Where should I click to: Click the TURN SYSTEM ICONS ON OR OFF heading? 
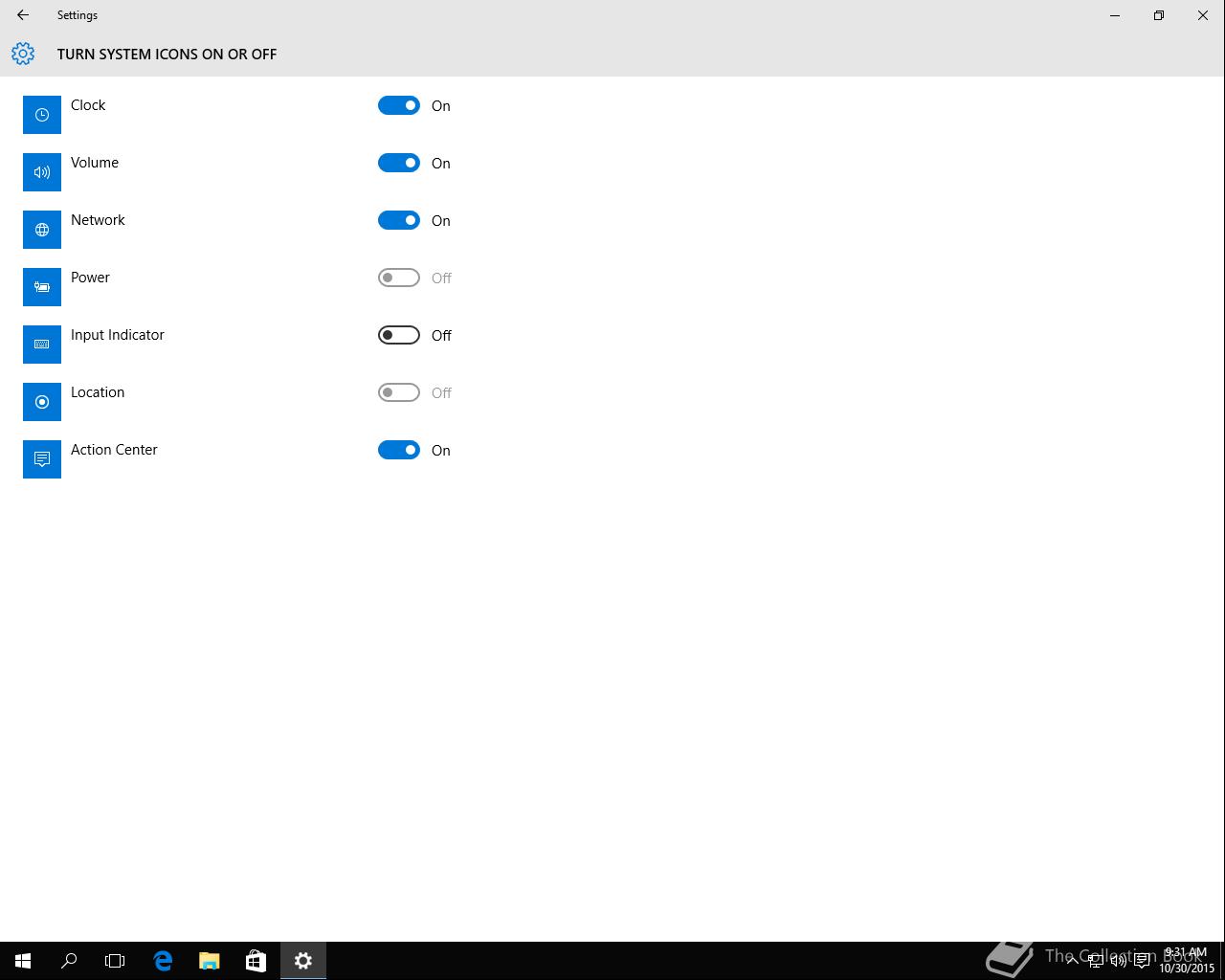pyautogui.click(x=167, y=55)
